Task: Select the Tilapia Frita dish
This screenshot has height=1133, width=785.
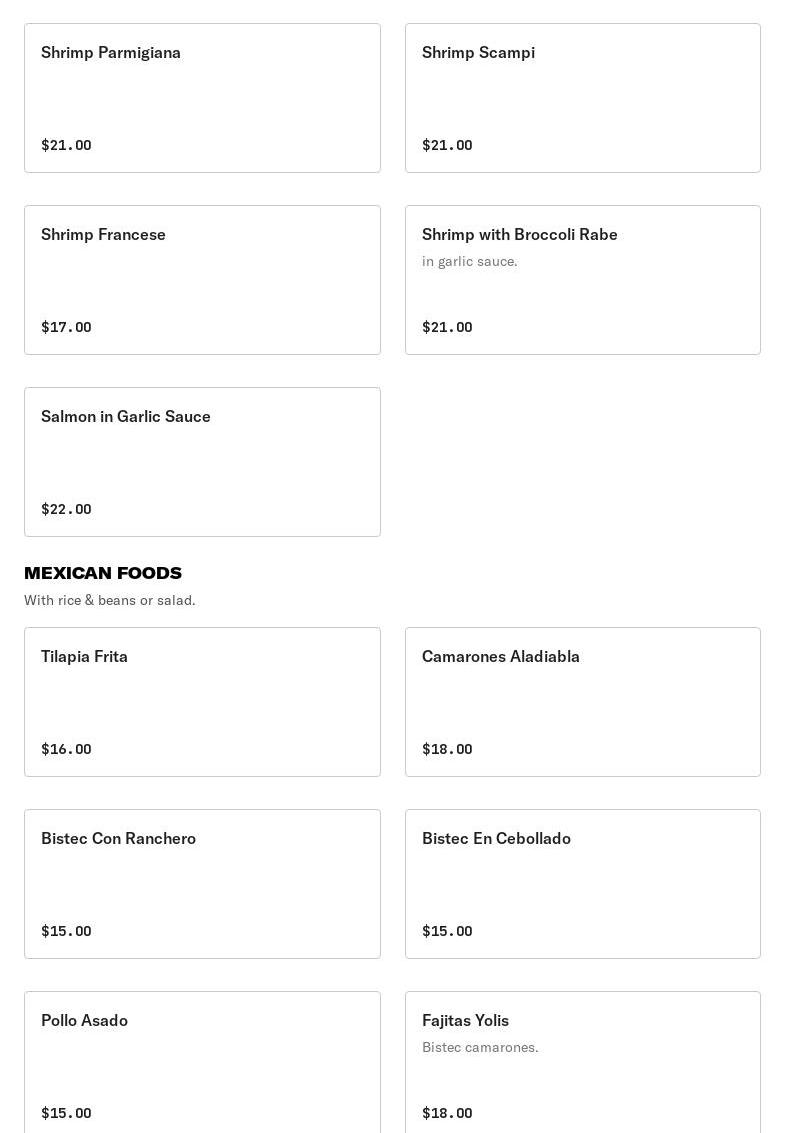Action: tap(202, 702)
